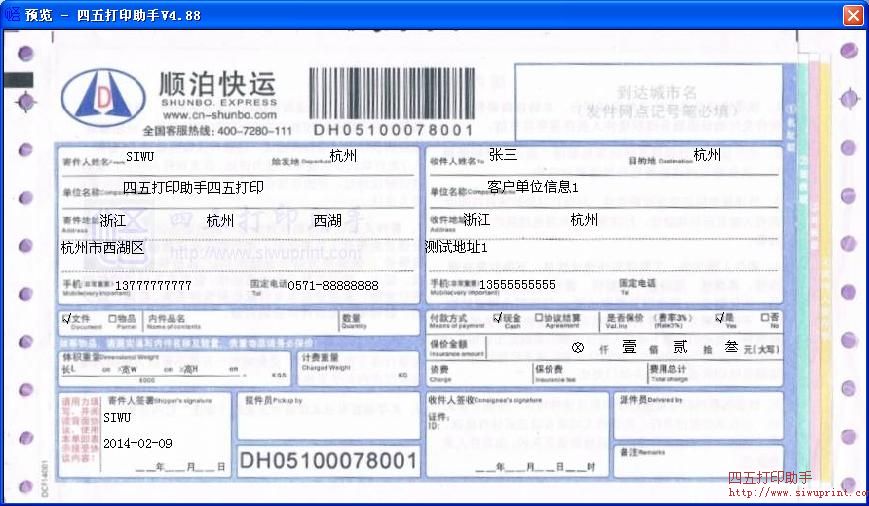The width and height of the screenshot is (869, 506).
Task: Toggle the 否 No insured checkbox
Action: pos(765,318)
